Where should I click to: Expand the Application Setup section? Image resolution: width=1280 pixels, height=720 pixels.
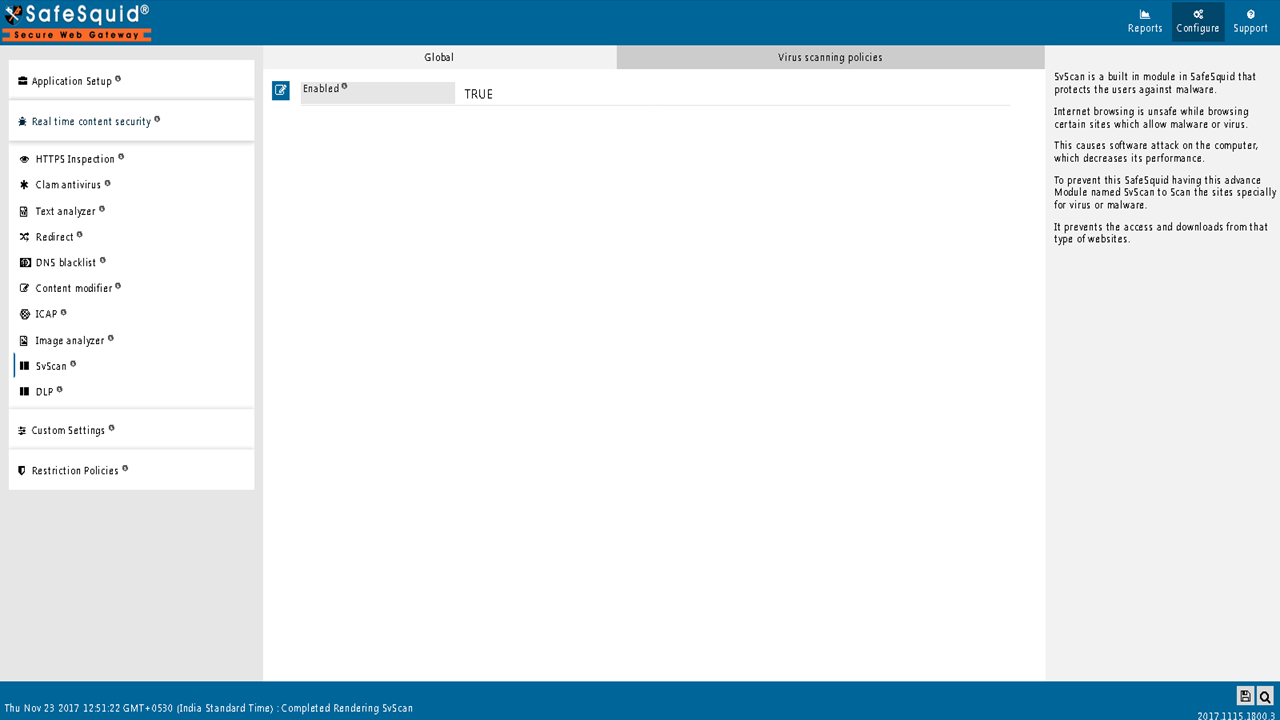(131, 80)
